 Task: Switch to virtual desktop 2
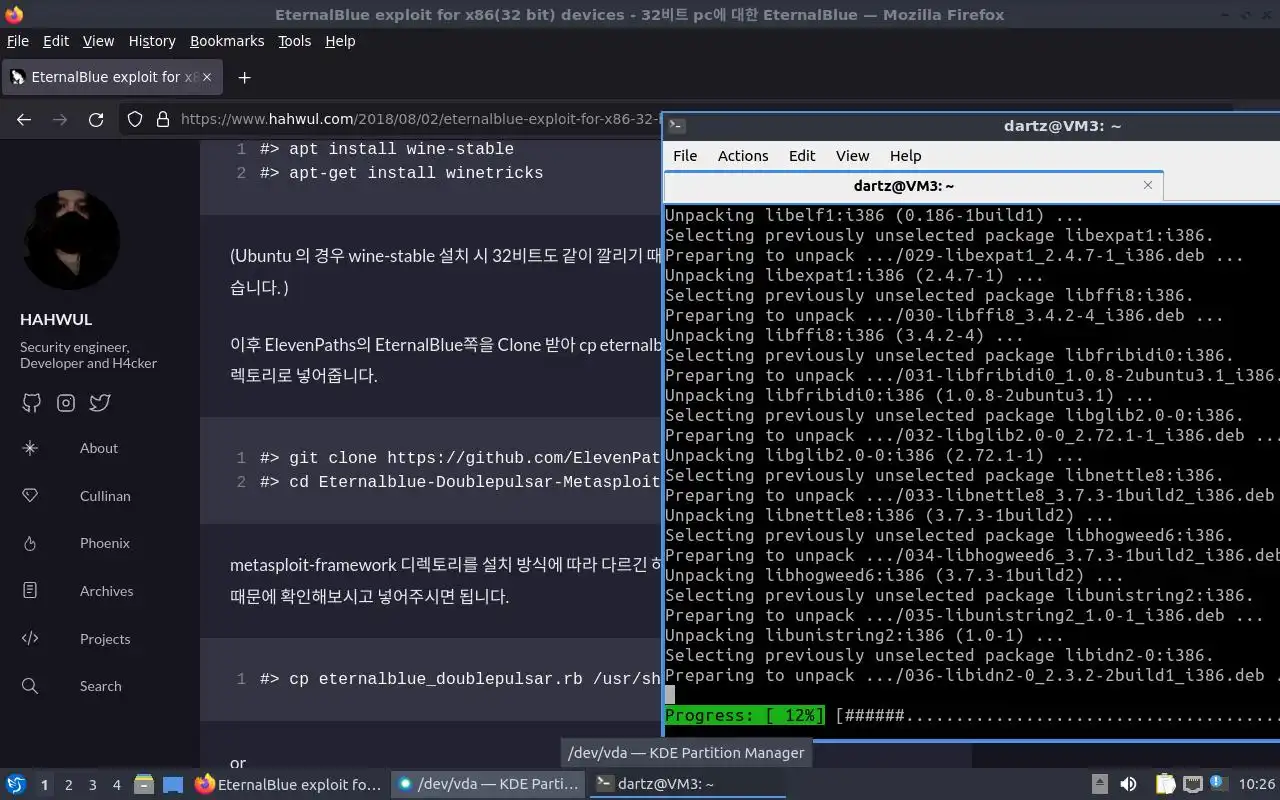68,785
